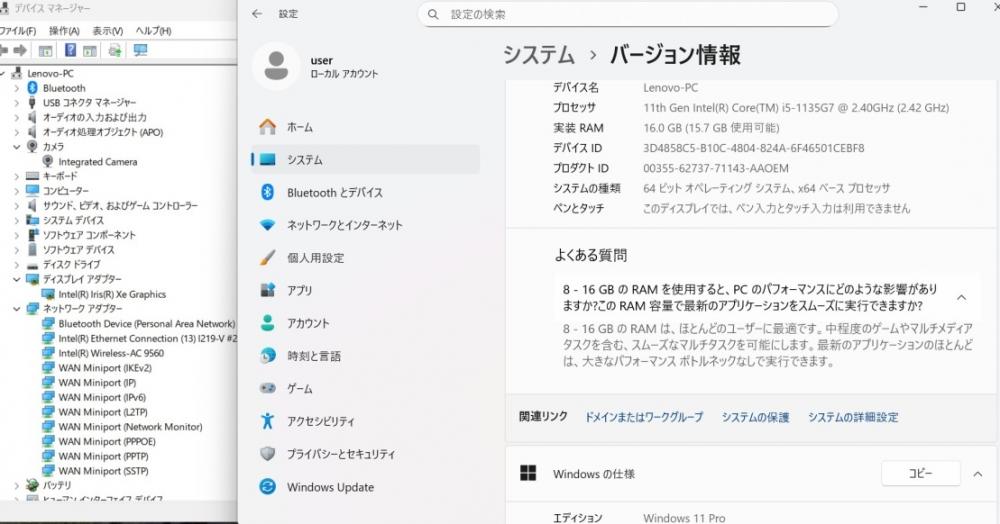Screen dimensions: 1000x524
Task: Open ファイル(F) menu in Device Manager
Action: pos(17,31)
